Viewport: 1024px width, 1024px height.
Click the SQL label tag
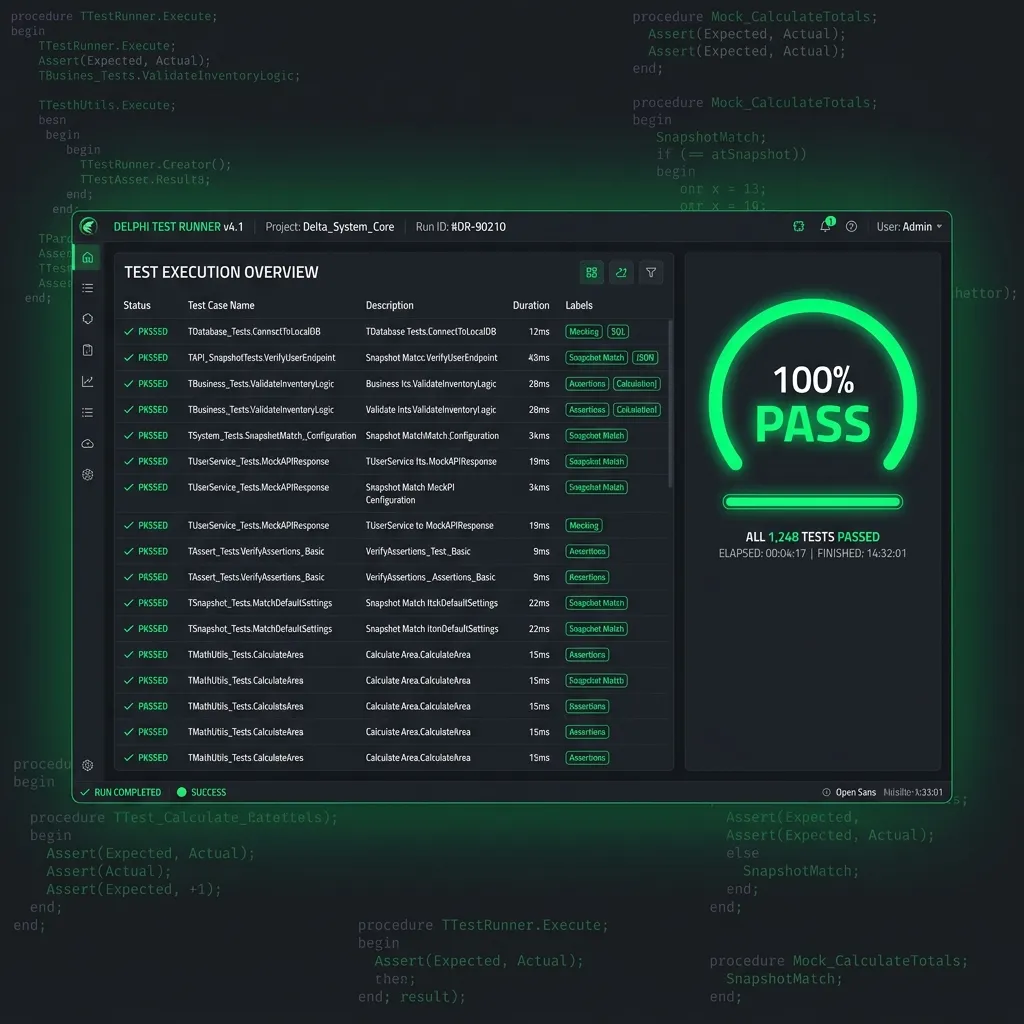coord(618,332)
